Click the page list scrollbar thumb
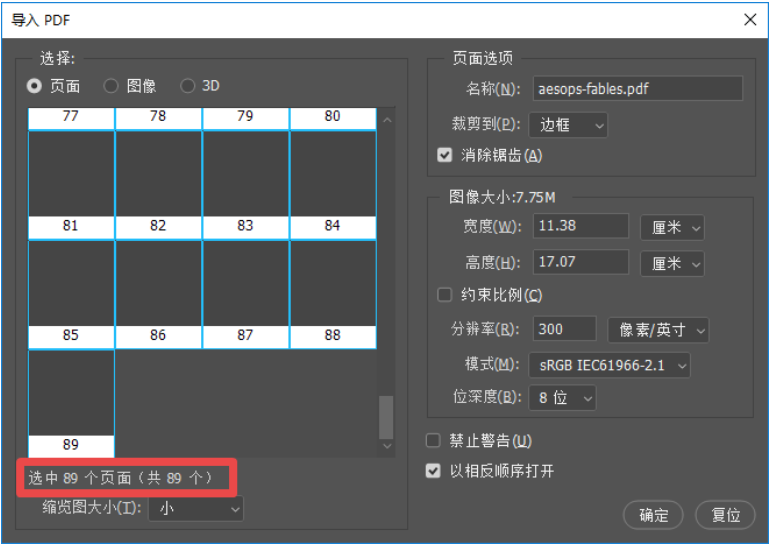Image resolution: width=769 pixels, height=544 pixels. click(x=386, y=417)
